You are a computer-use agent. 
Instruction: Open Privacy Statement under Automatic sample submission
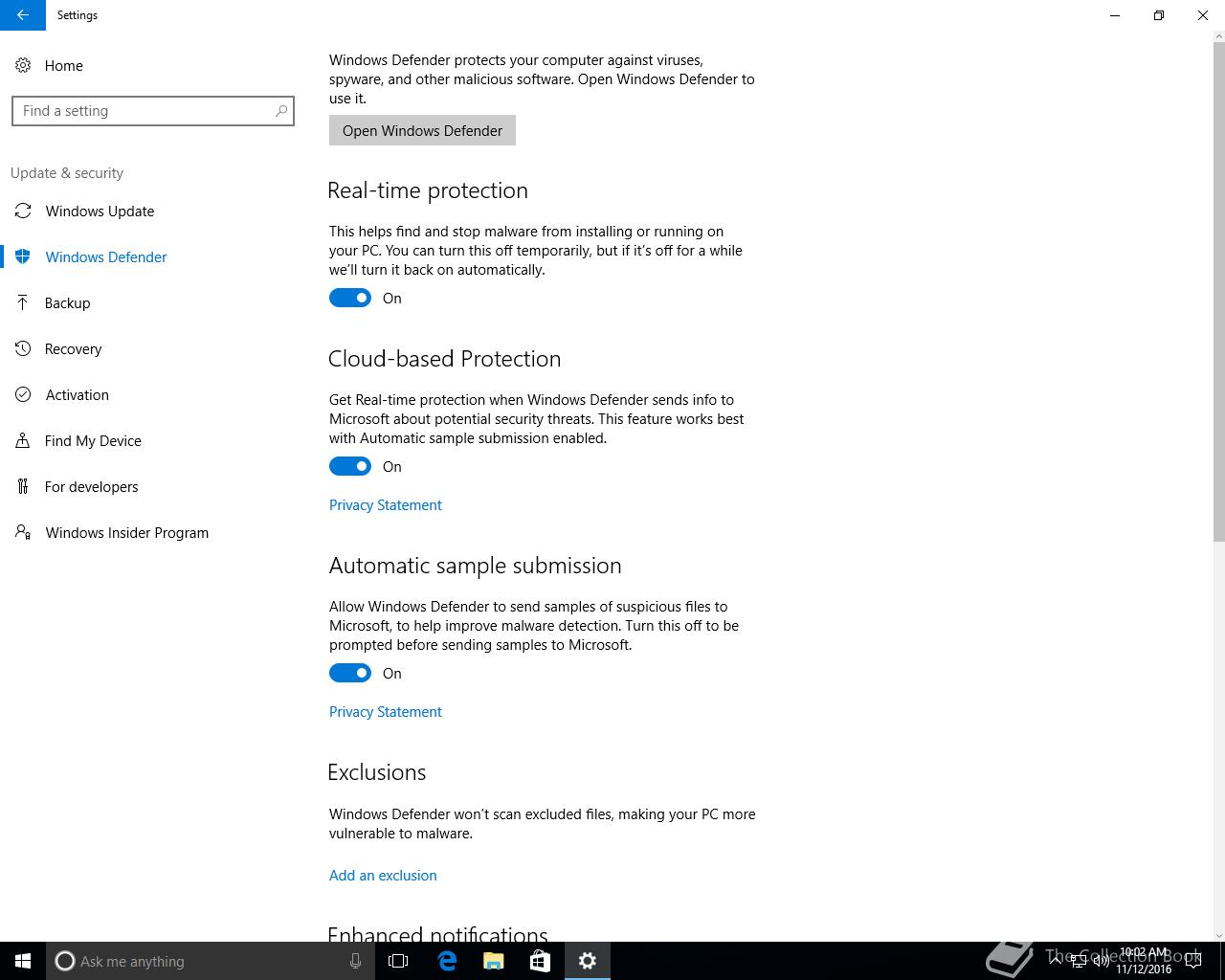pos(386,711)
